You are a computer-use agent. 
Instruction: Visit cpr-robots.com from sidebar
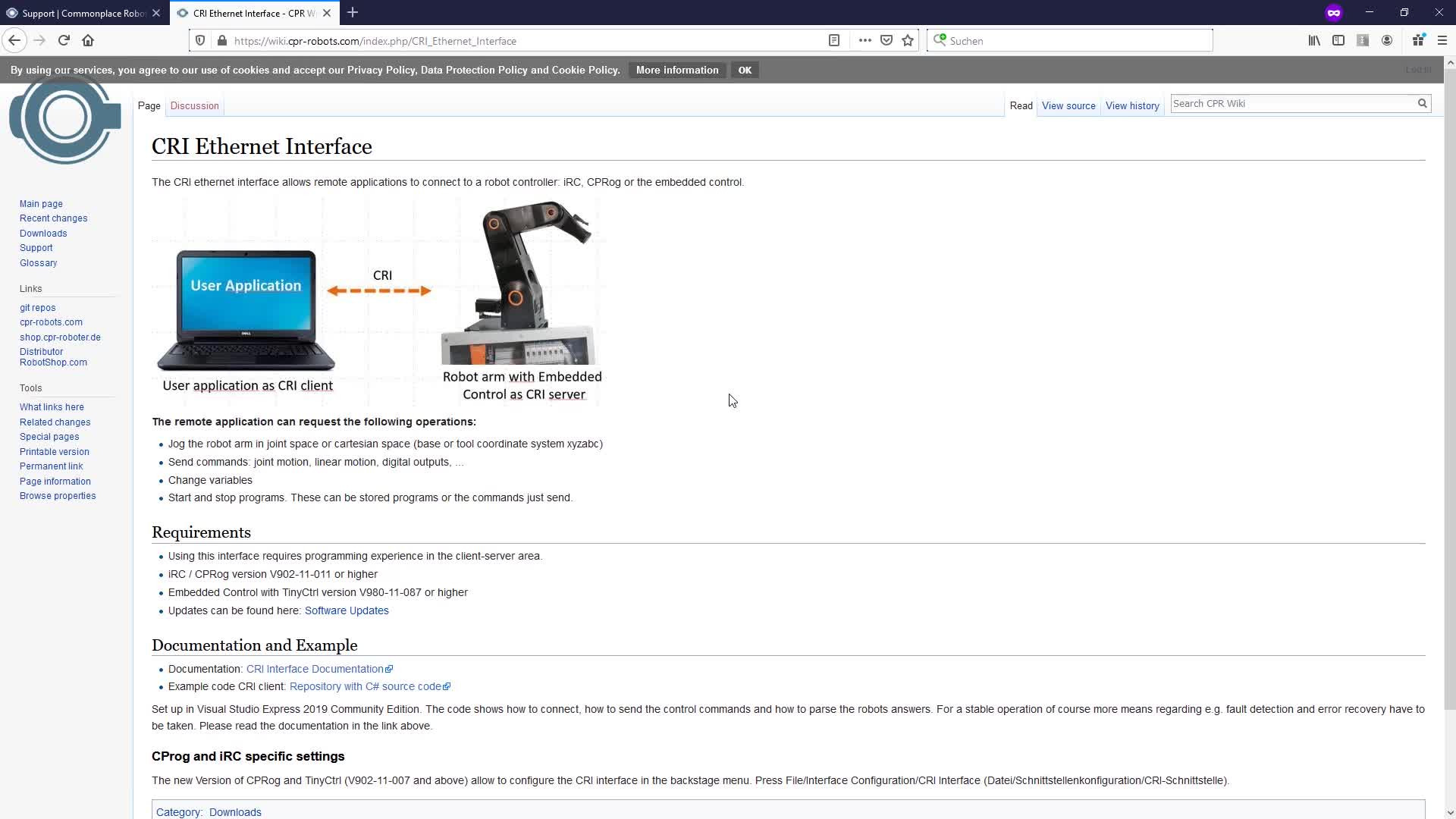(51, 322)
